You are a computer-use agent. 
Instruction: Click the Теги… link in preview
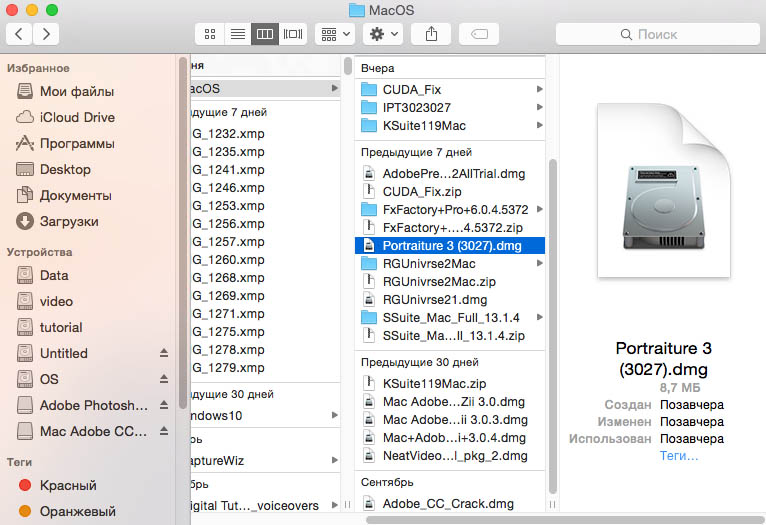pos(679,456)
